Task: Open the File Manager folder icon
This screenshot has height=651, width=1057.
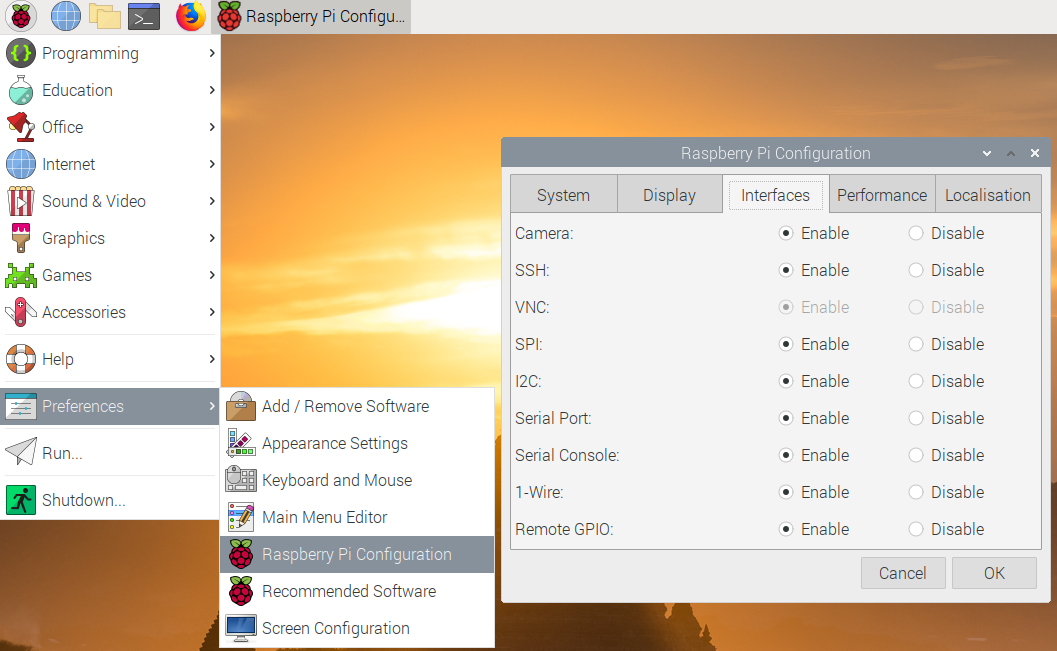Action: (x=105, y=16)
